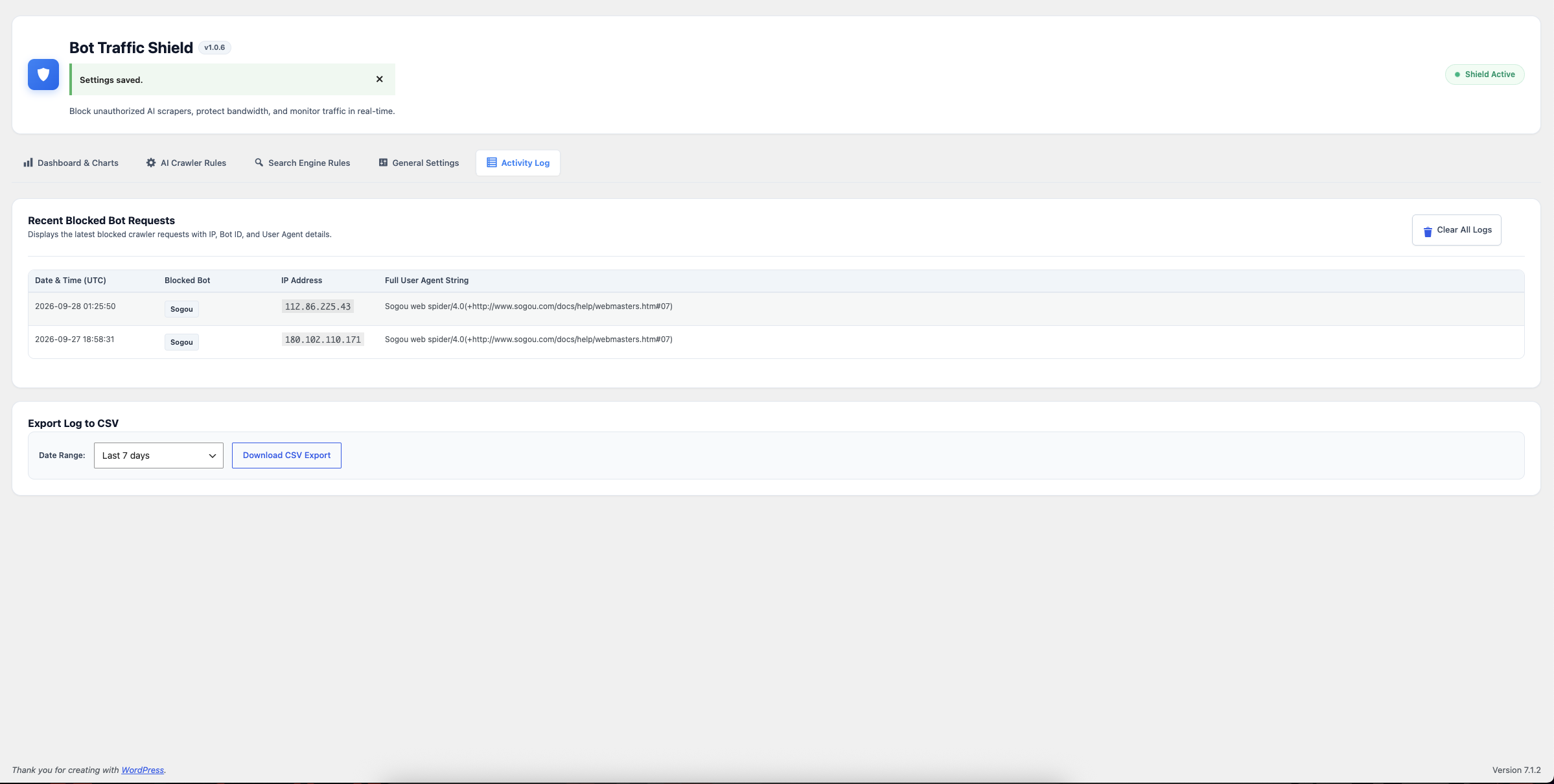Click the Shield Active status badge

[1485, 75]
